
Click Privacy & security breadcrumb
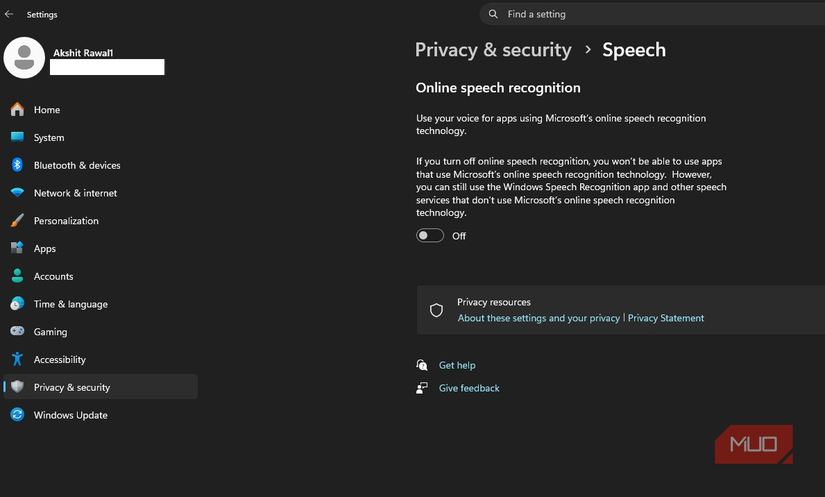493,50
